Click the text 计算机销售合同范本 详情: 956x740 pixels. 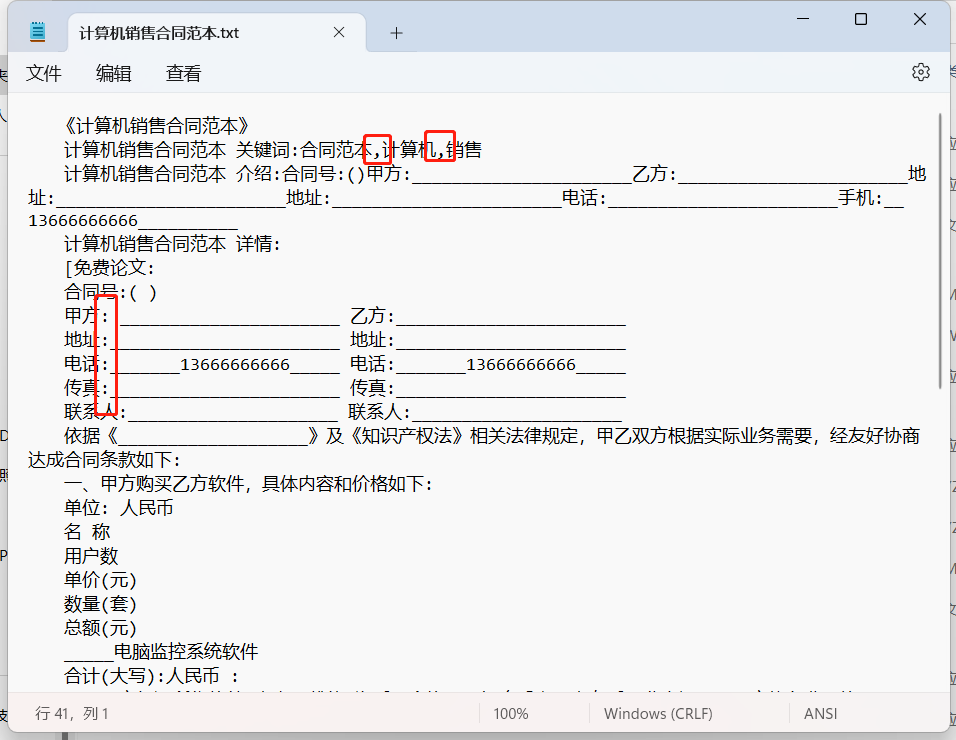pos(172,244)
